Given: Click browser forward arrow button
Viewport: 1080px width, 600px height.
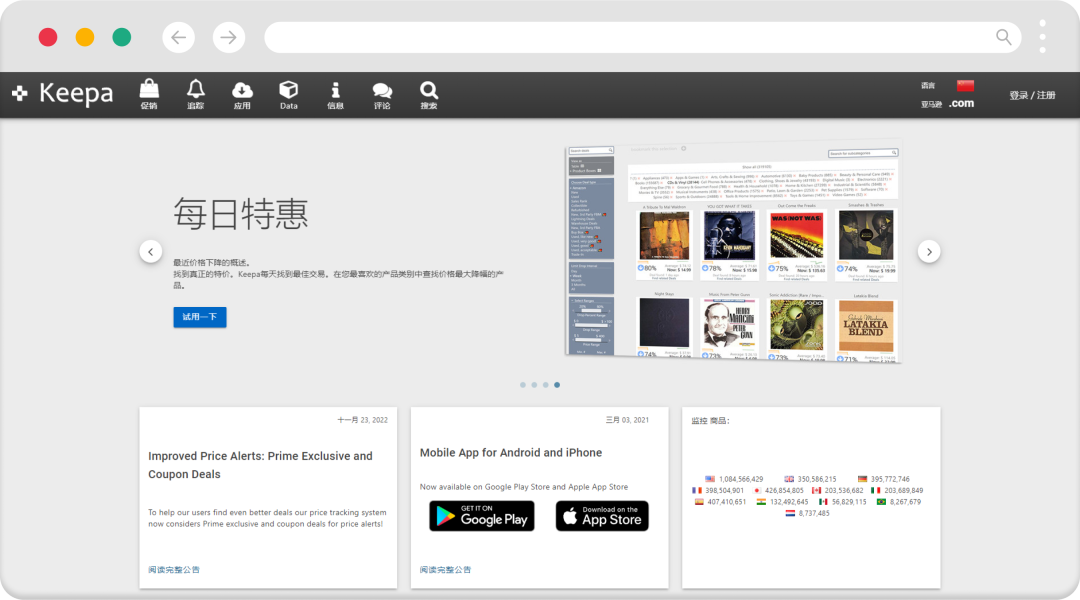Looking at the screenshot, I should (229, 37).
